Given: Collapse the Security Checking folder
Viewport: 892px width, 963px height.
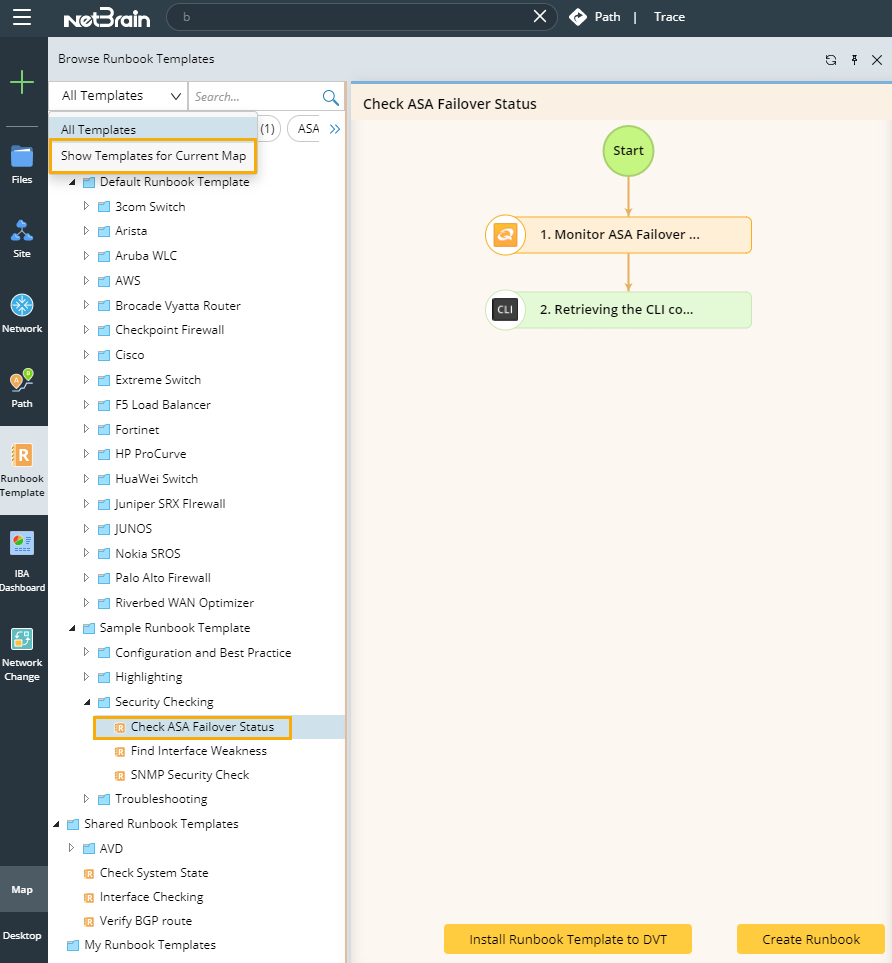Looking at the screenshot, I should coord(87,702).
